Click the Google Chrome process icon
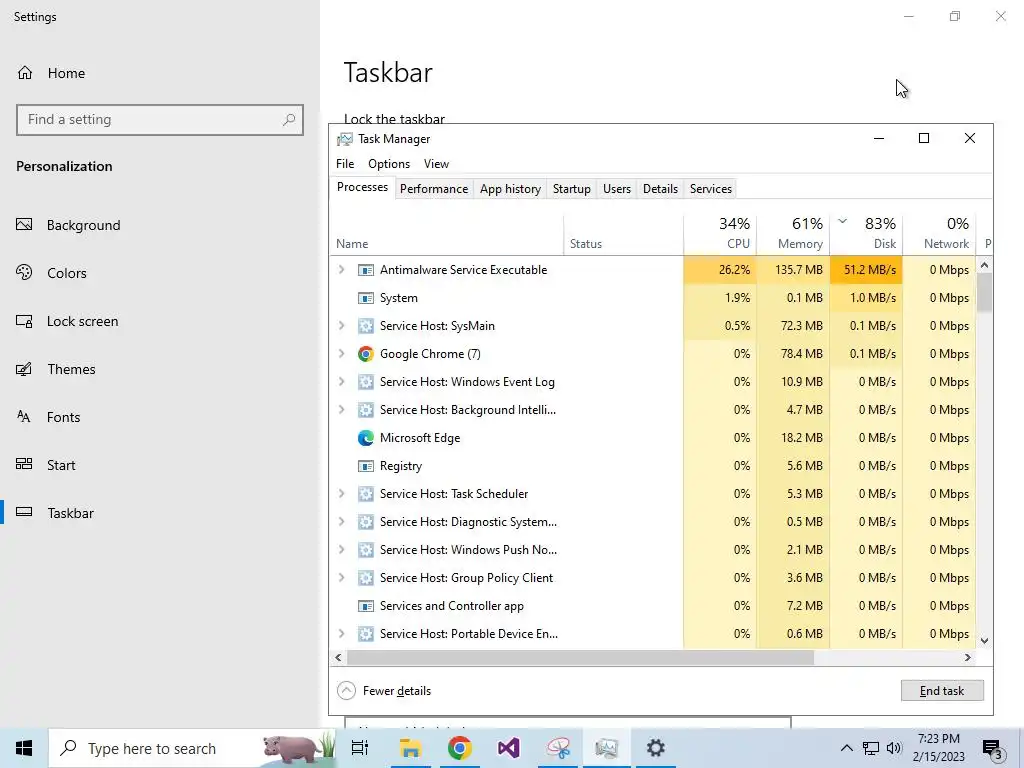Image resolution: width=1024 pixels, height=768 pixels. [x=366, y=354]
